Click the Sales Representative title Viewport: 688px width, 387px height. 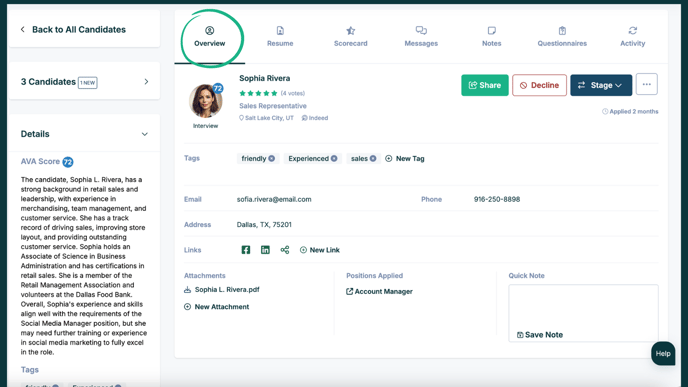click(272, 106)
